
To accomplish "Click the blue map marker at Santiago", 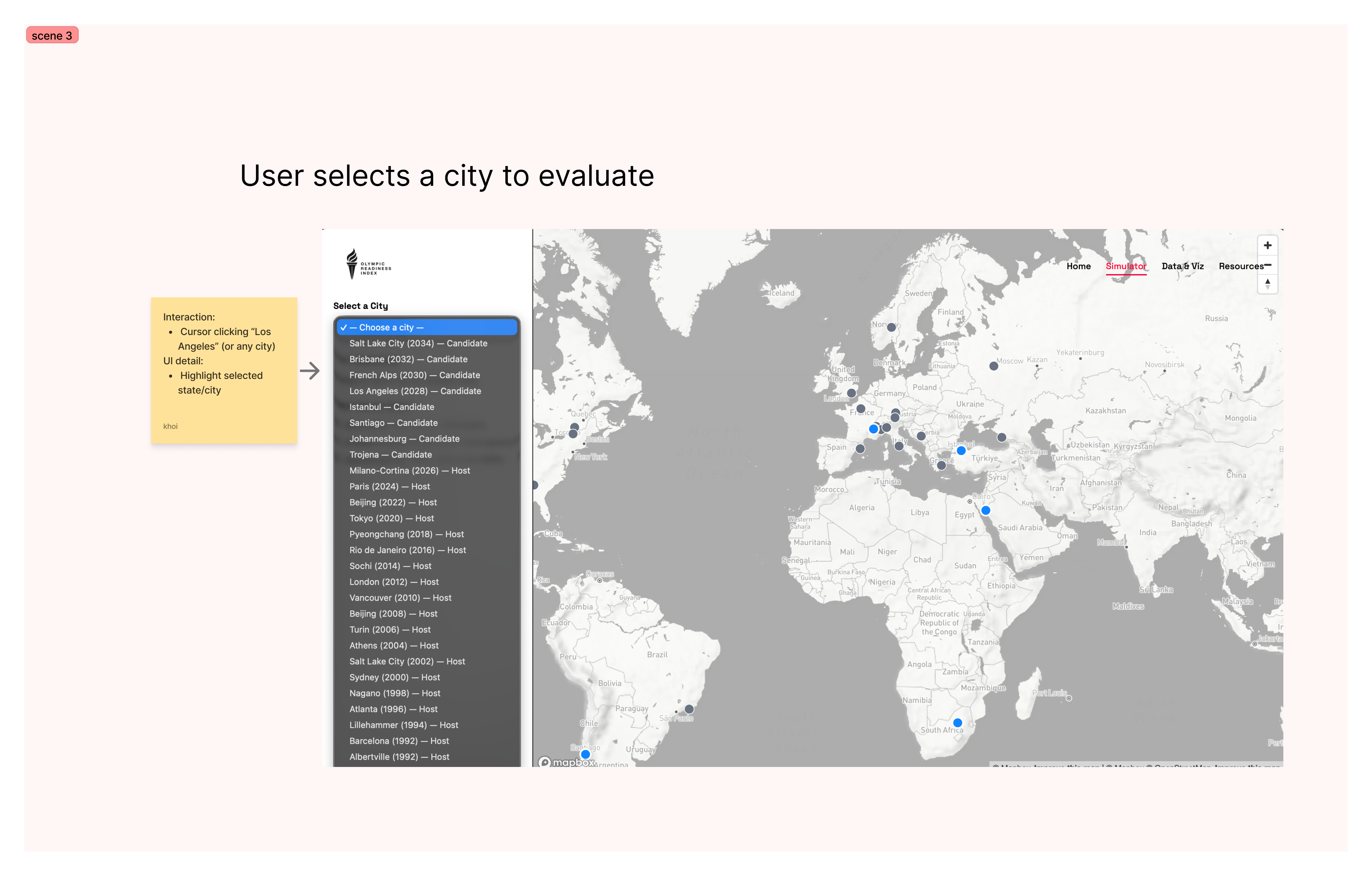I will point(585,754).
